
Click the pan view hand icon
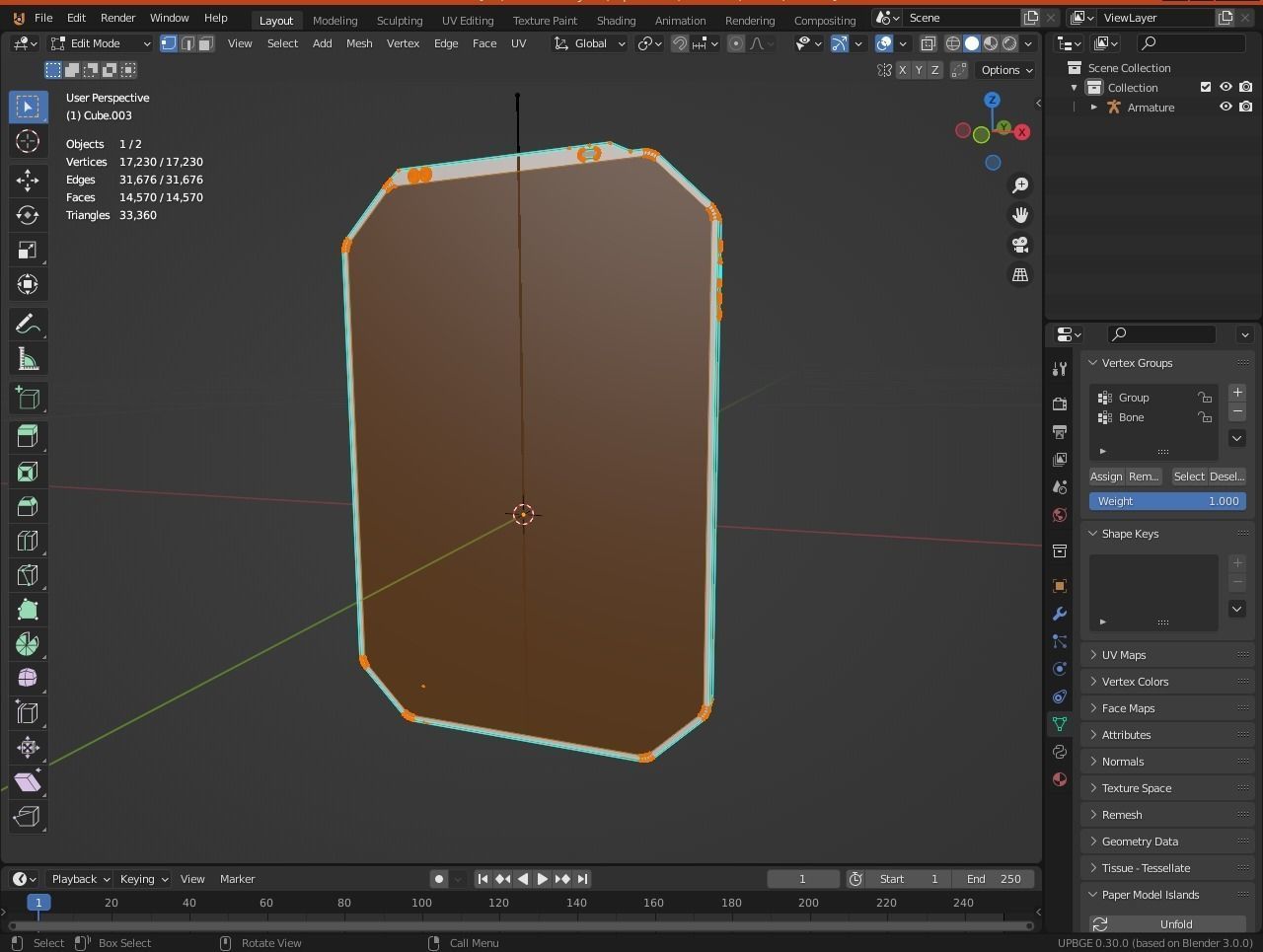(1020, 215)
